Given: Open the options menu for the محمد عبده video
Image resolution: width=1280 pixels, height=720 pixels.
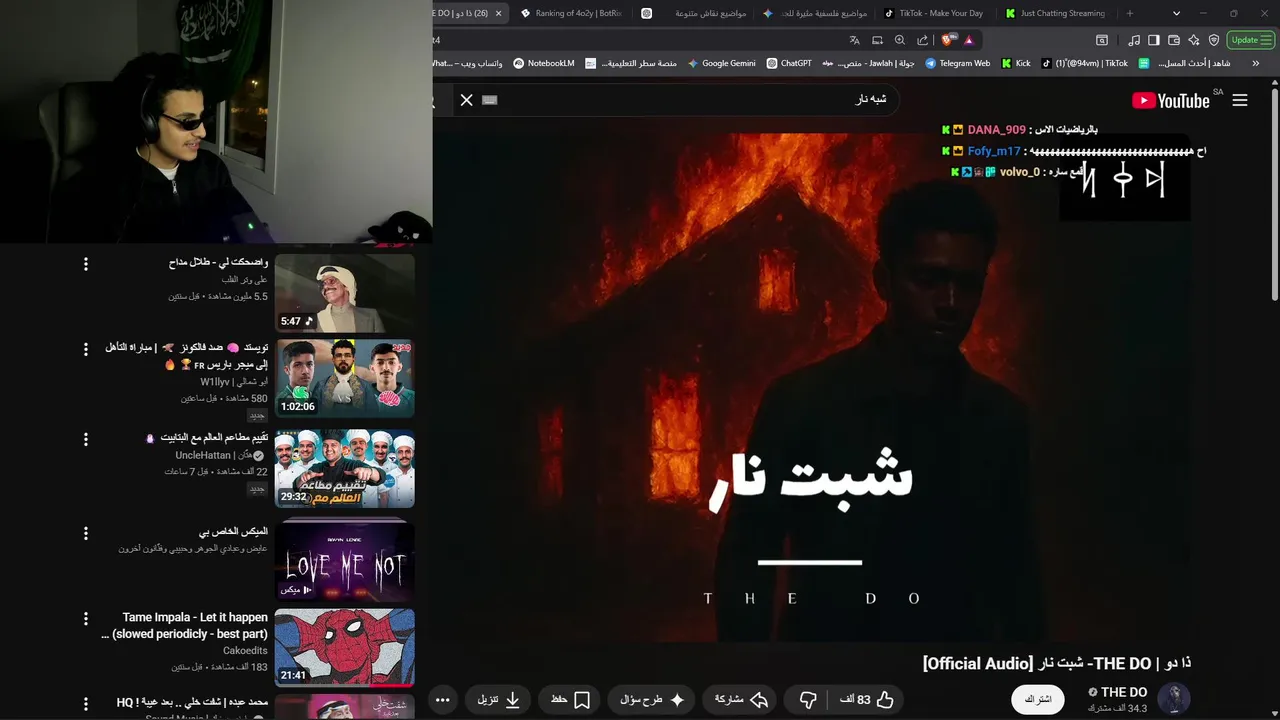Looking at the screenshot, I should click(86, 704).
